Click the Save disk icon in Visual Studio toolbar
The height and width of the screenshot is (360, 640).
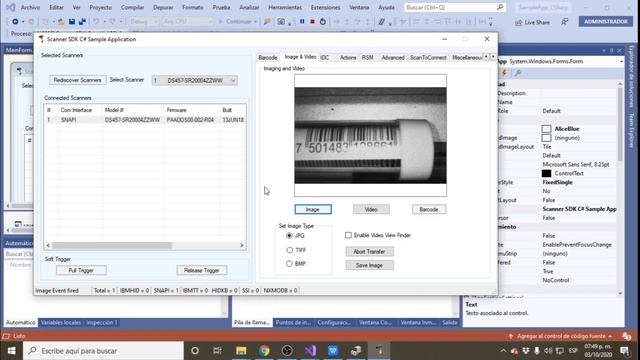click(72, 22)
